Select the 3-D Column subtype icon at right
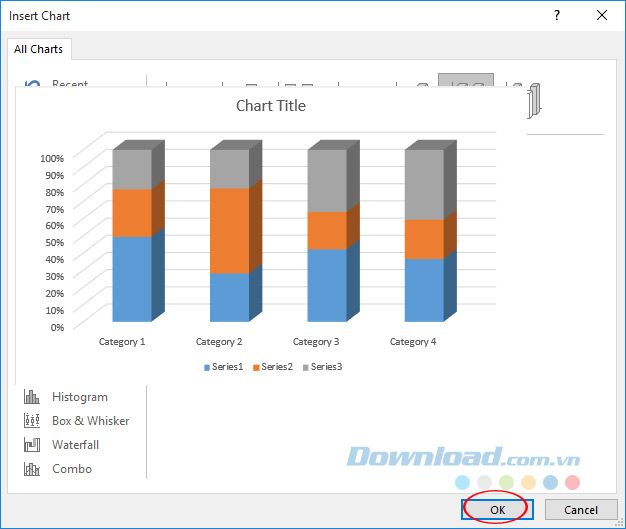This screenshot has height=529, width=626. (533, 98)
